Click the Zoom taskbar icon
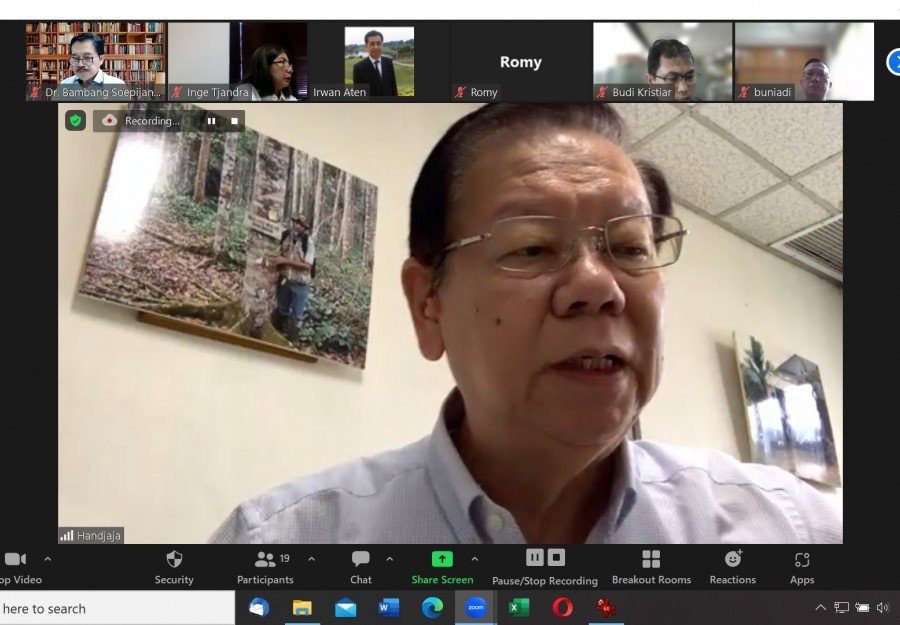This screenshot has height=625, width=900. (475, 607)
